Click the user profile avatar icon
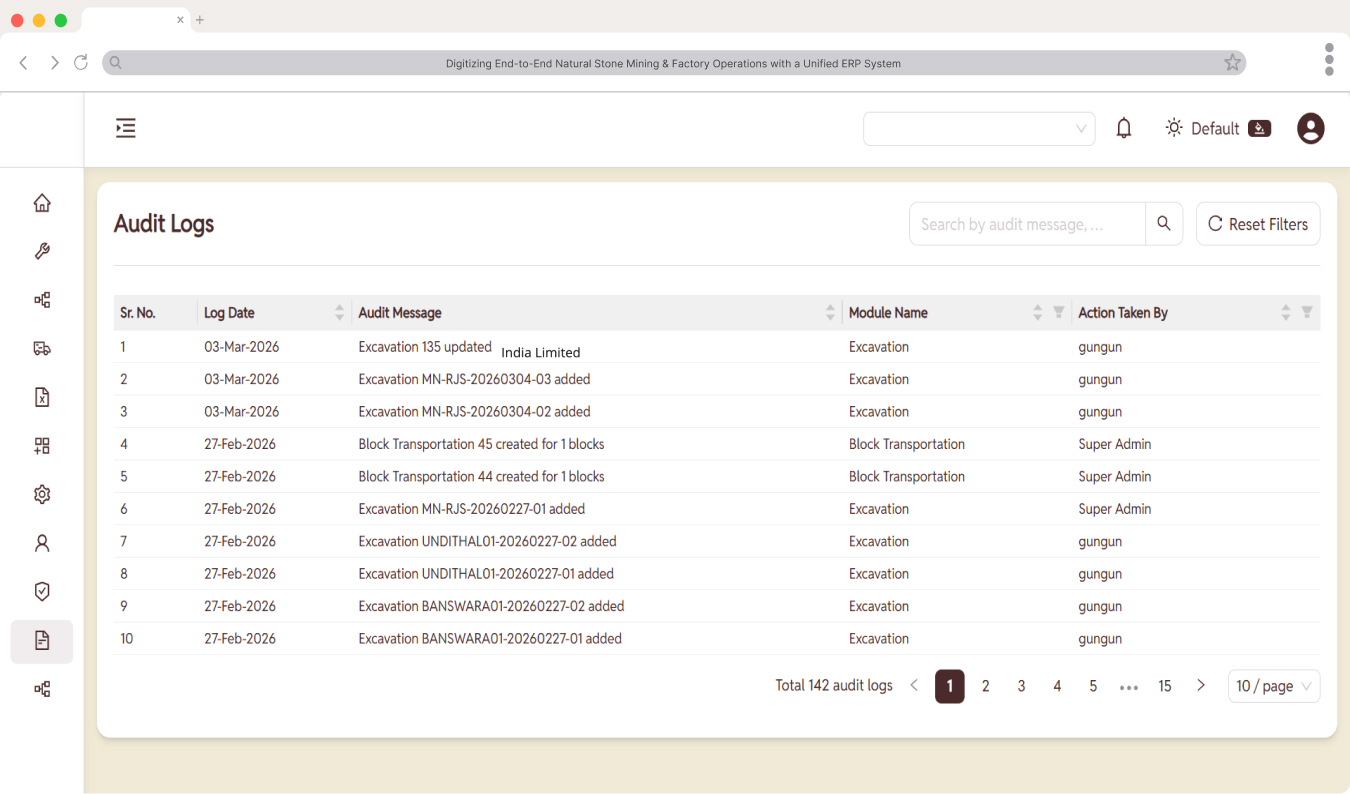Image resolution: width=1350 pixels, height=794 pixels. click(1310, 128)
